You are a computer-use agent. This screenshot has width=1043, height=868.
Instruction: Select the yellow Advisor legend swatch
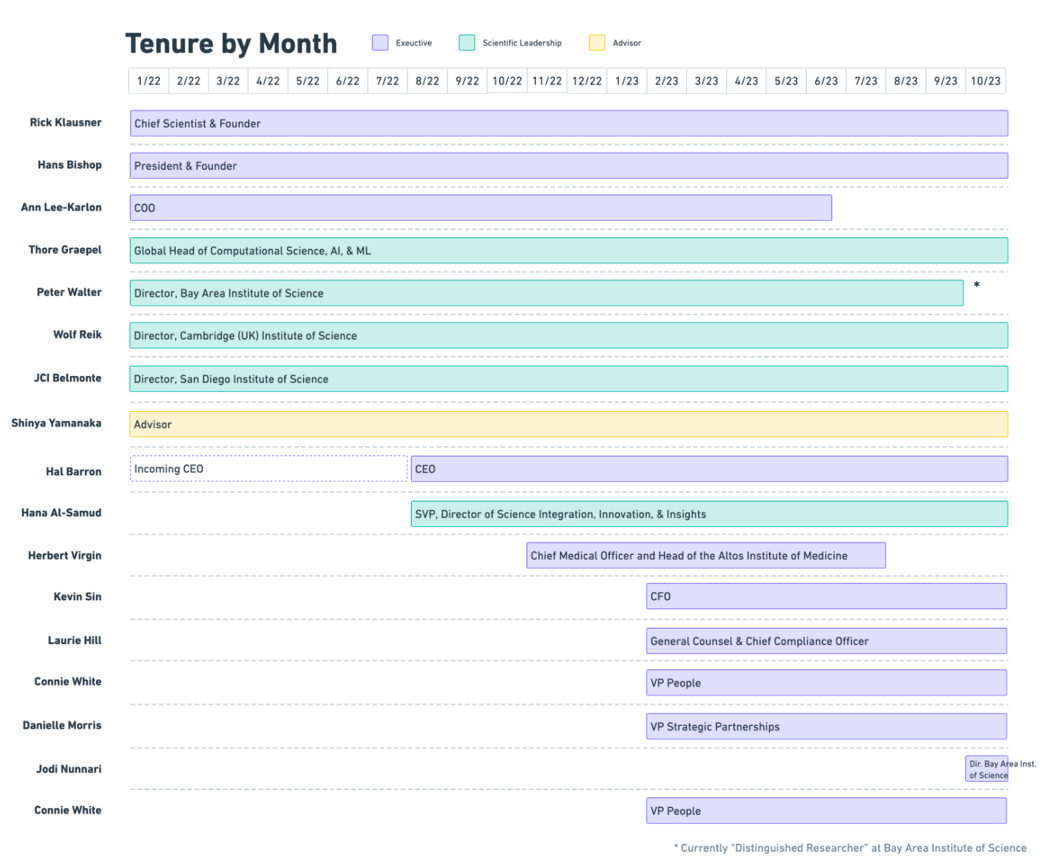pos(595,42)
